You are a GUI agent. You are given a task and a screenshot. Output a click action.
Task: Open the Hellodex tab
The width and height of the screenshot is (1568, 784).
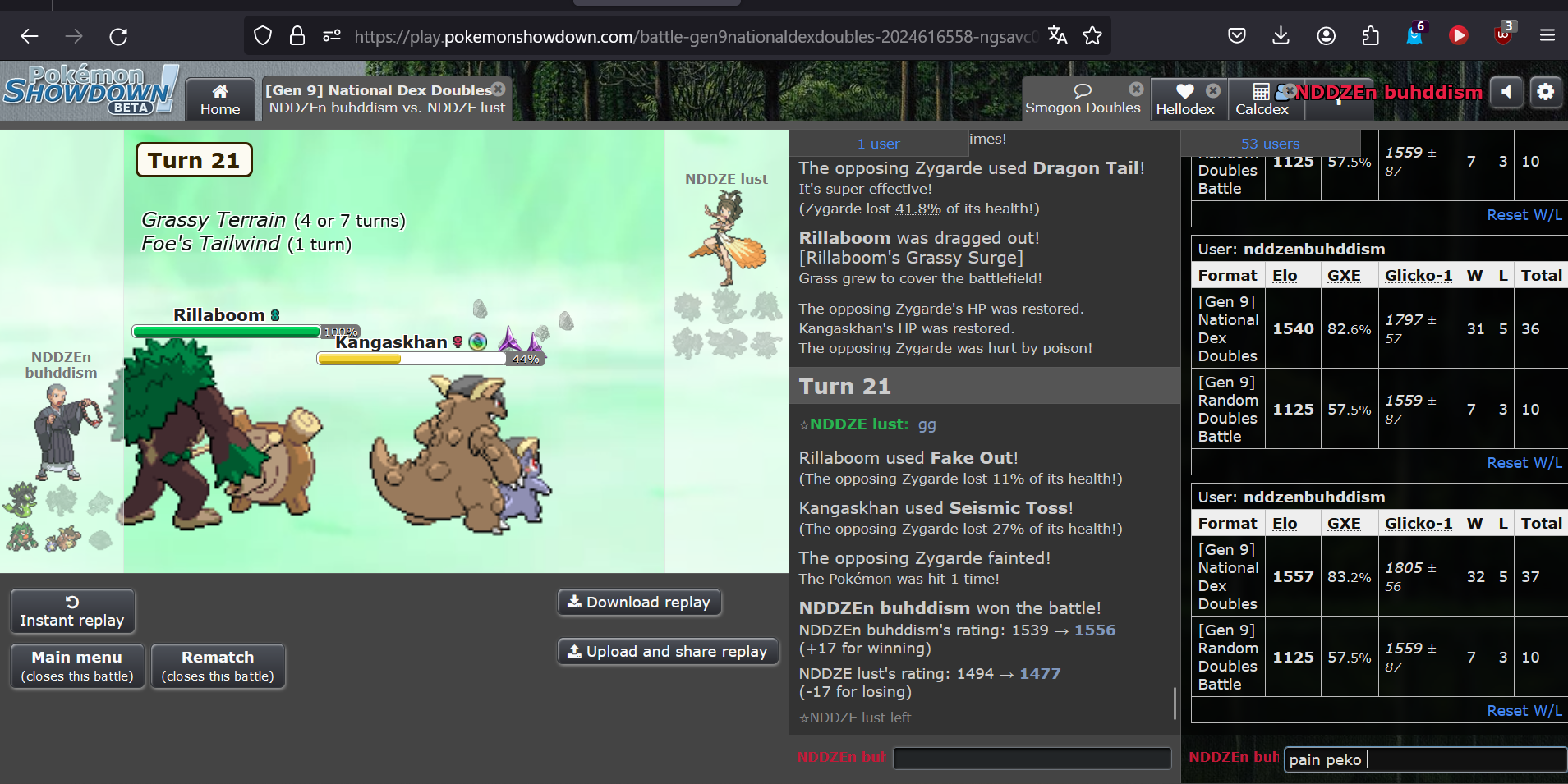[1185, 100]
